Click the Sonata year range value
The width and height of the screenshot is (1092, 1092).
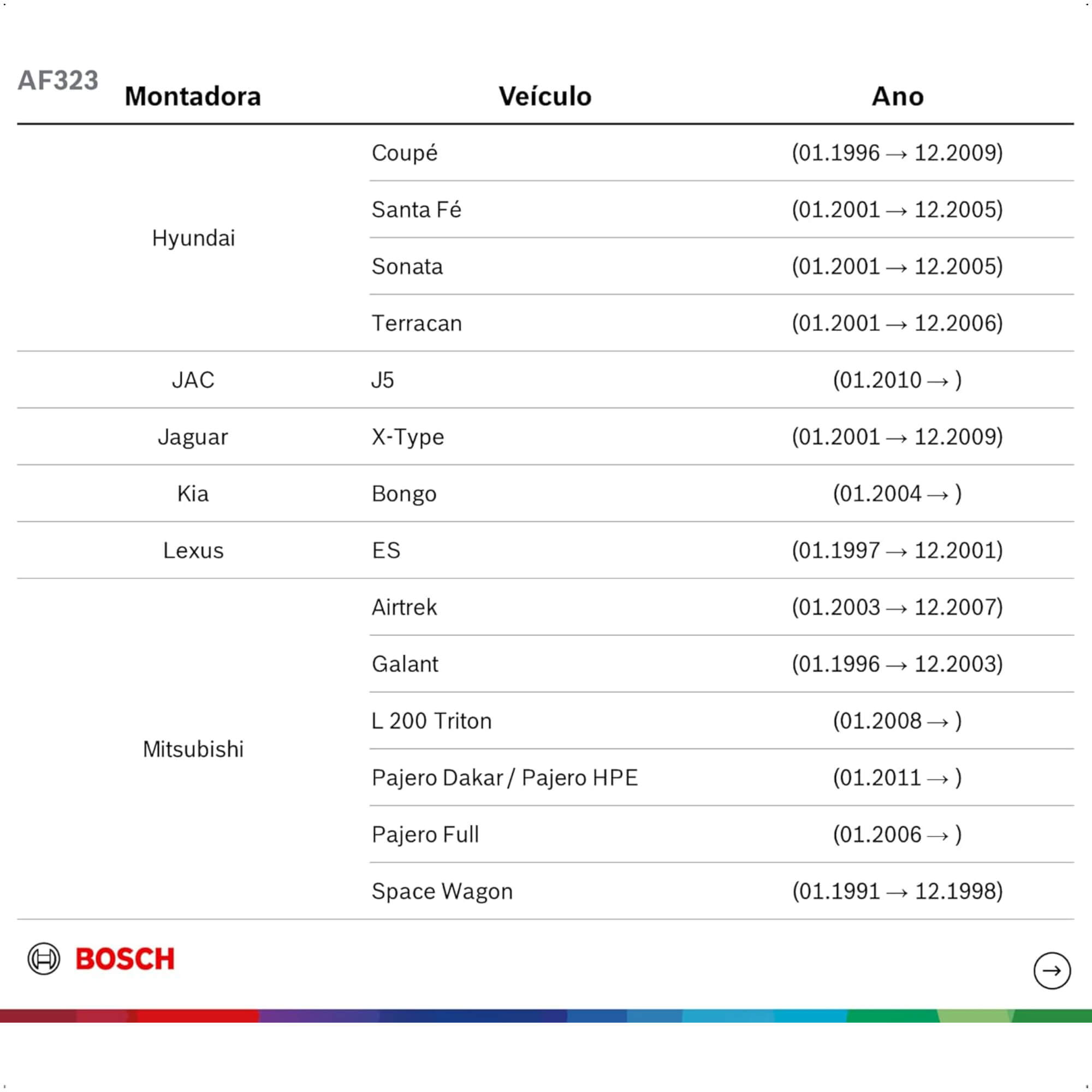(x=898, y=266)
